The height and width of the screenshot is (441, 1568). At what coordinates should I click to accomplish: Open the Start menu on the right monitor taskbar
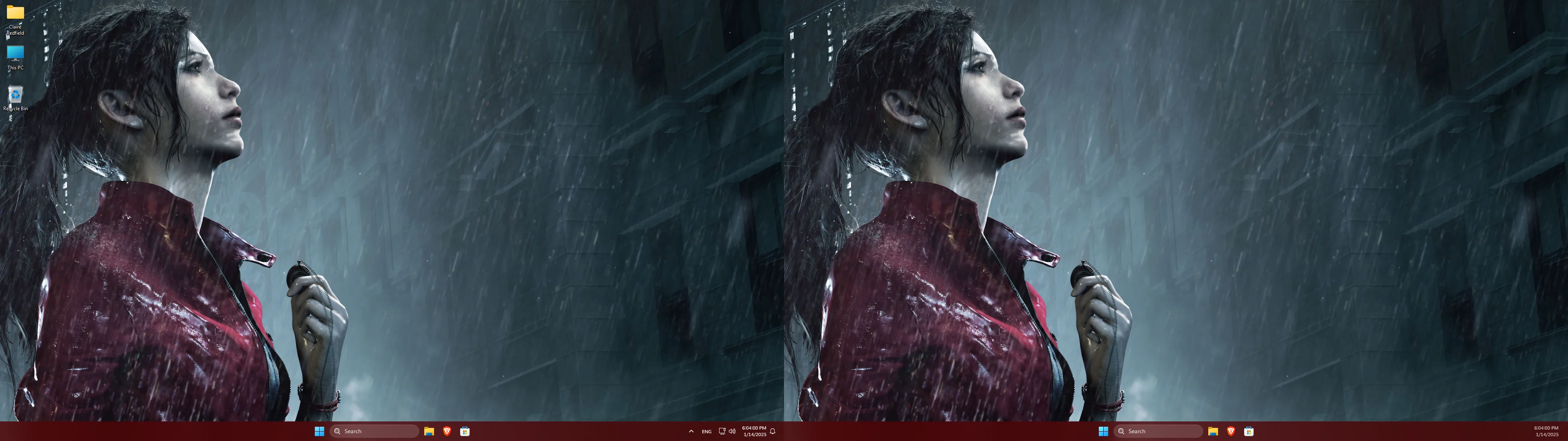[x=1104, y=431]
